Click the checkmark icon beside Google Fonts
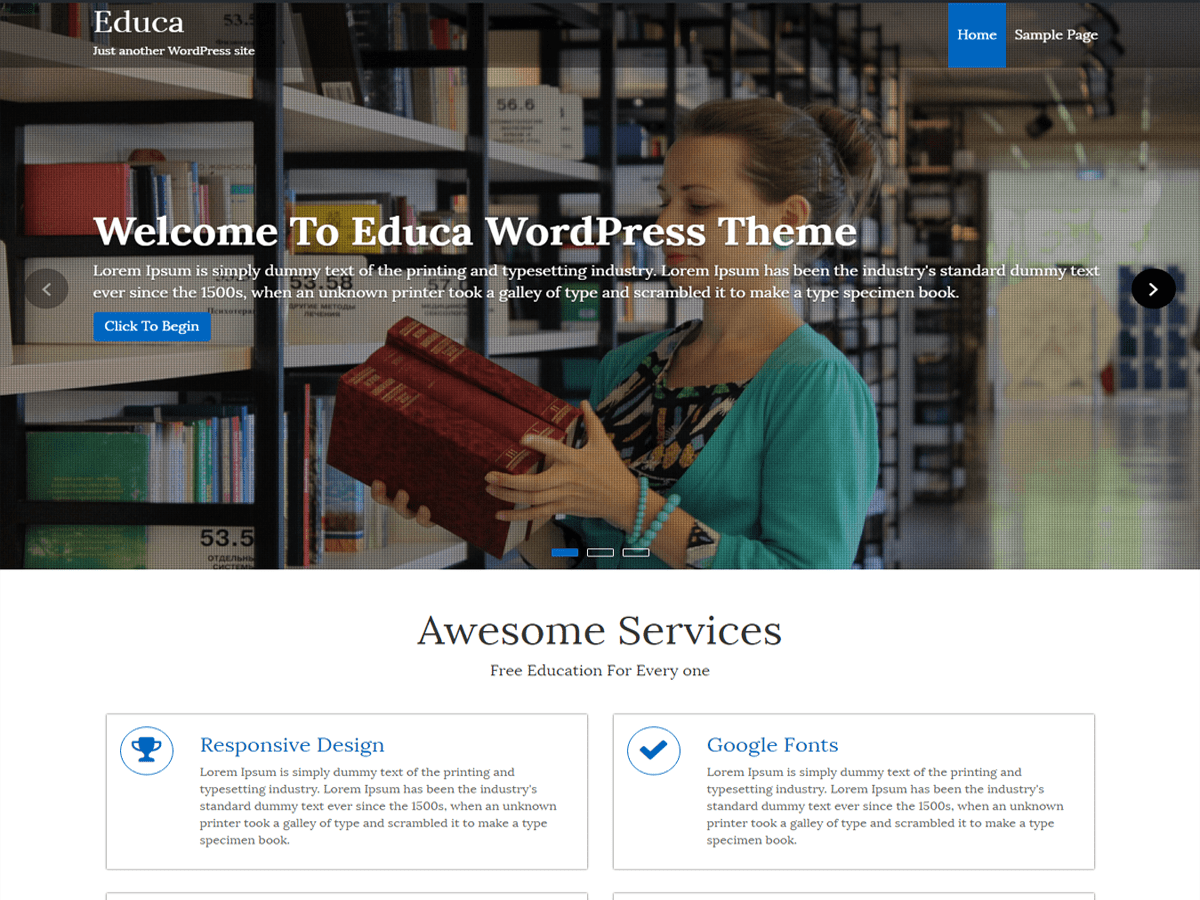 pyautogui.click(x=654, y=750)
